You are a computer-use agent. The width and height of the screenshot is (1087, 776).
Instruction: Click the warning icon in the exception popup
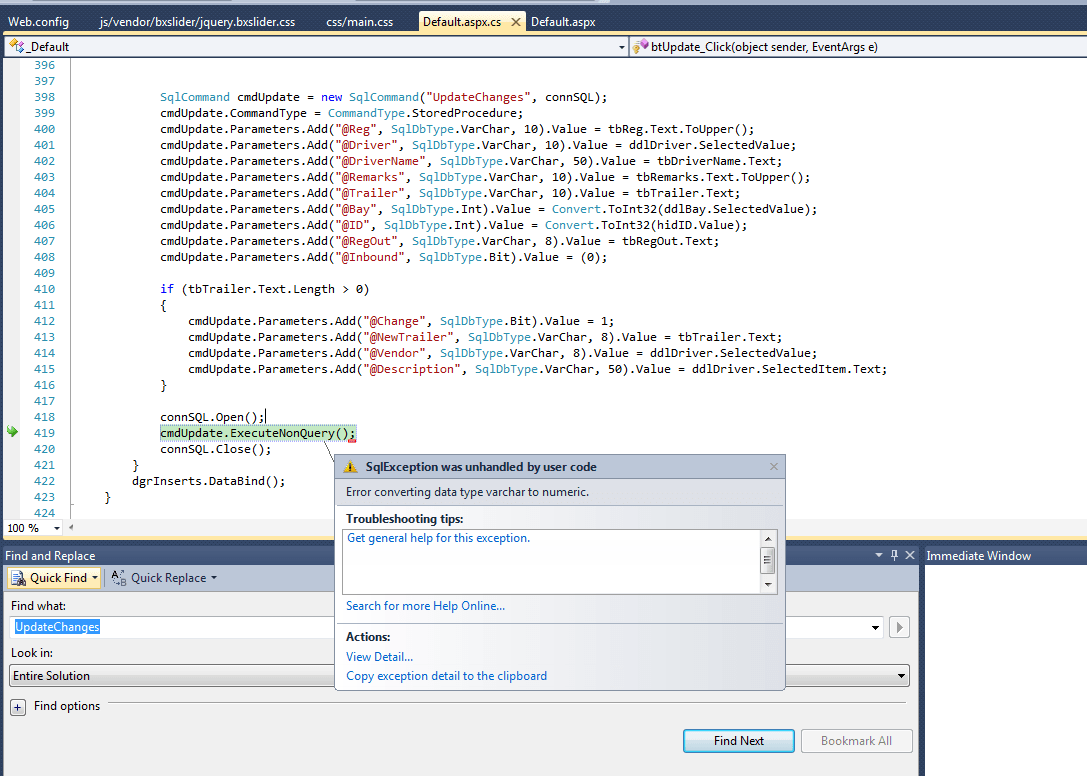coord(351,467)
